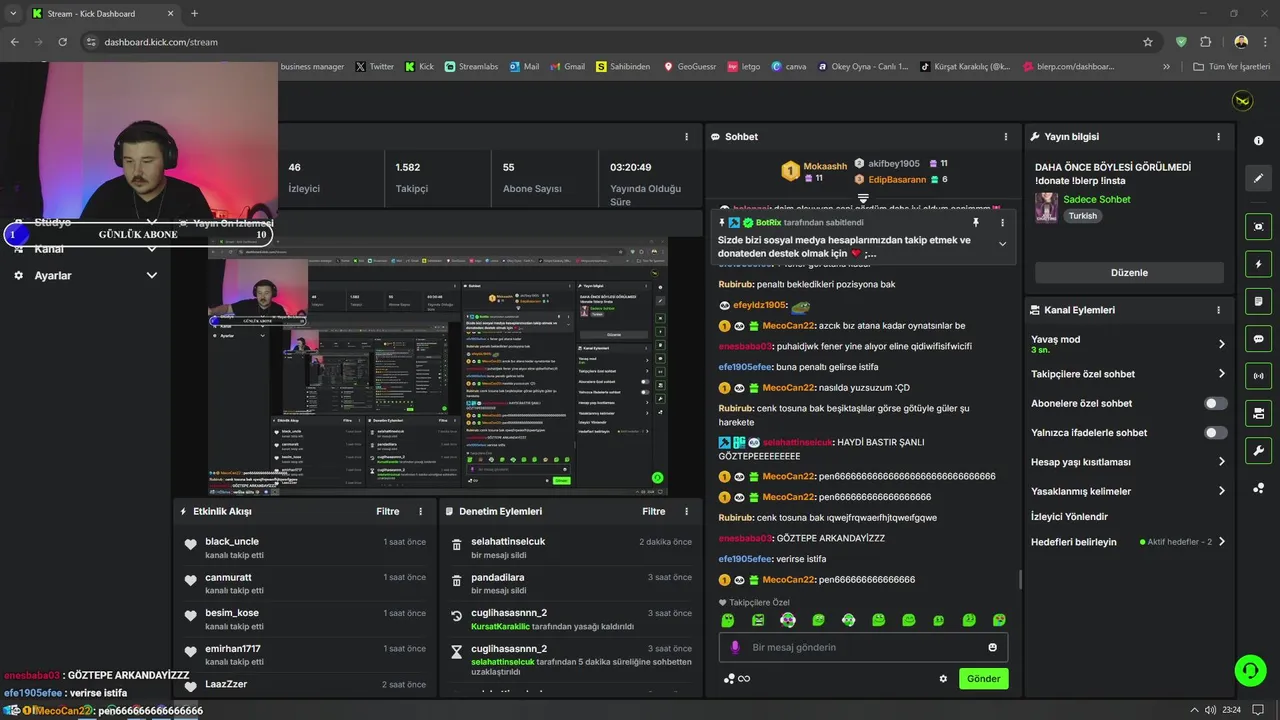
Task: Open İzleyici Yönlendir option
Action: (1069, 517)
